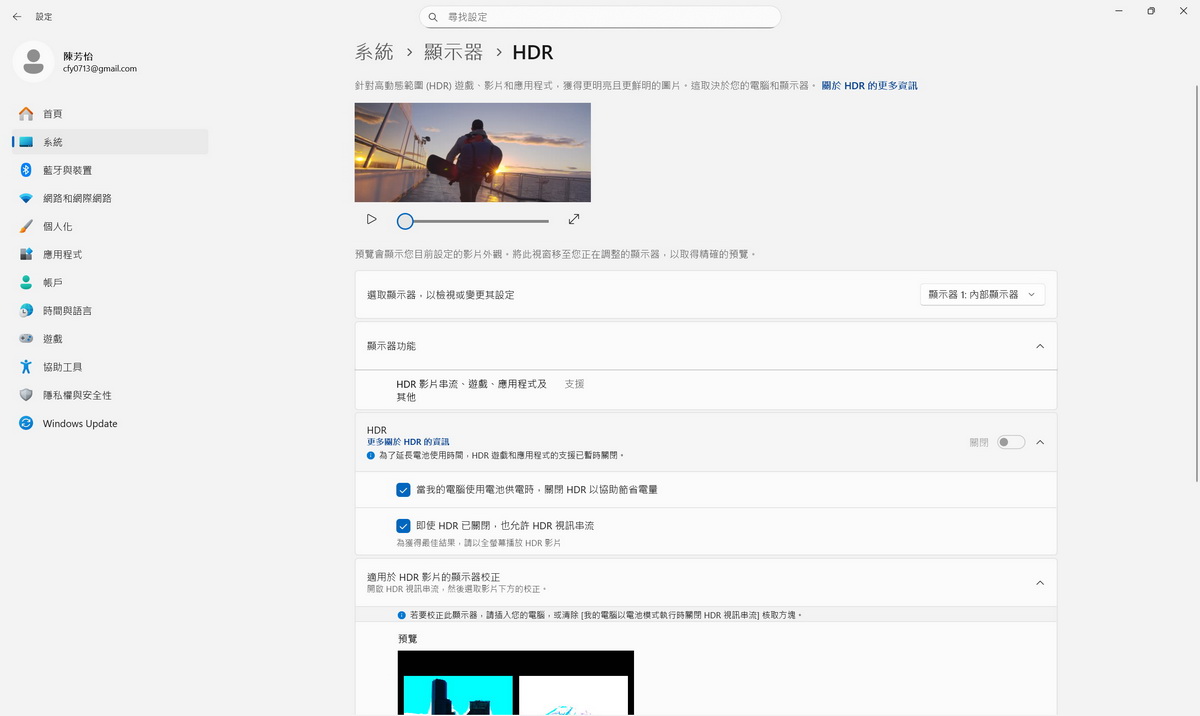Click the video preview seek slider
This screenshot has height=716, width=1200.
pos(477,221)
